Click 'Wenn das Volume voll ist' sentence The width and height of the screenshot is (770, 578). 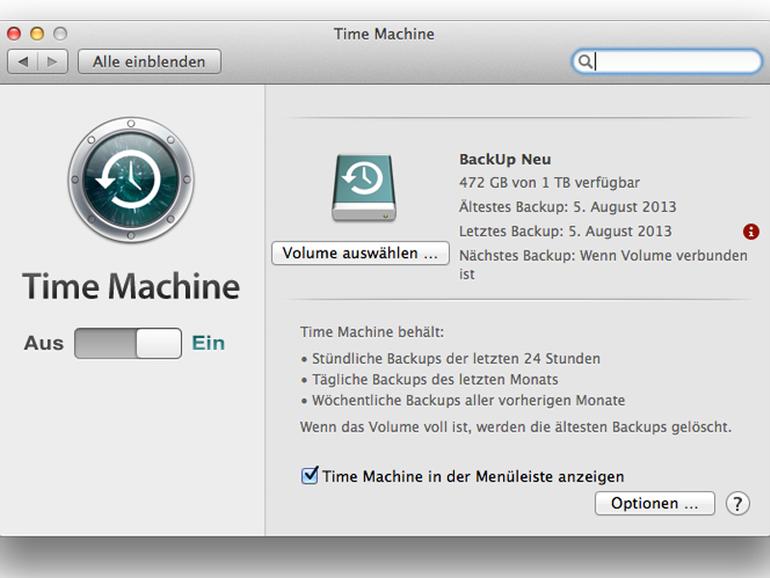tap(516, 427)
